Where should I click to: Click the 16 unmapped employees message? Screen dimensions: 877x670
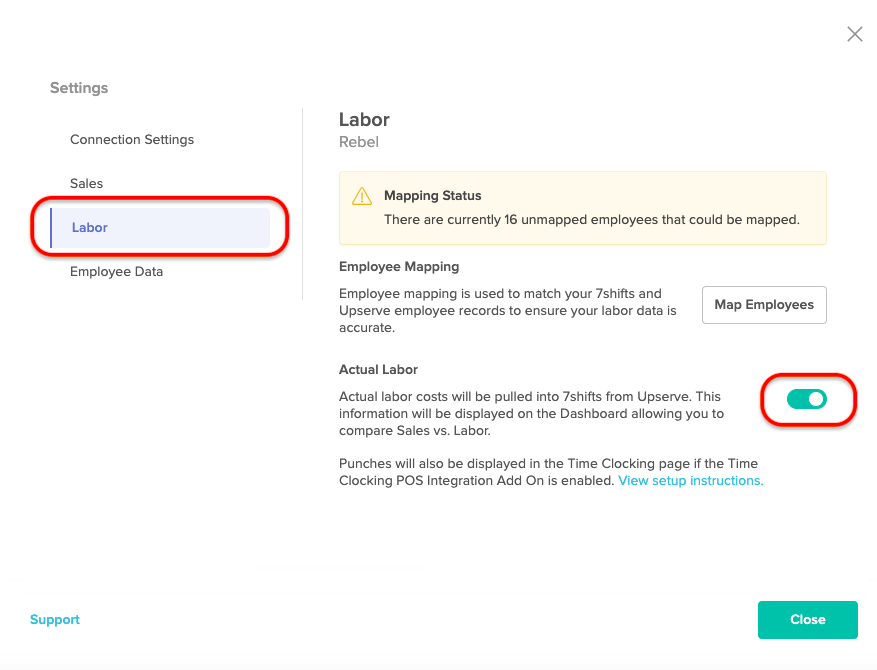tap(592, 220)
